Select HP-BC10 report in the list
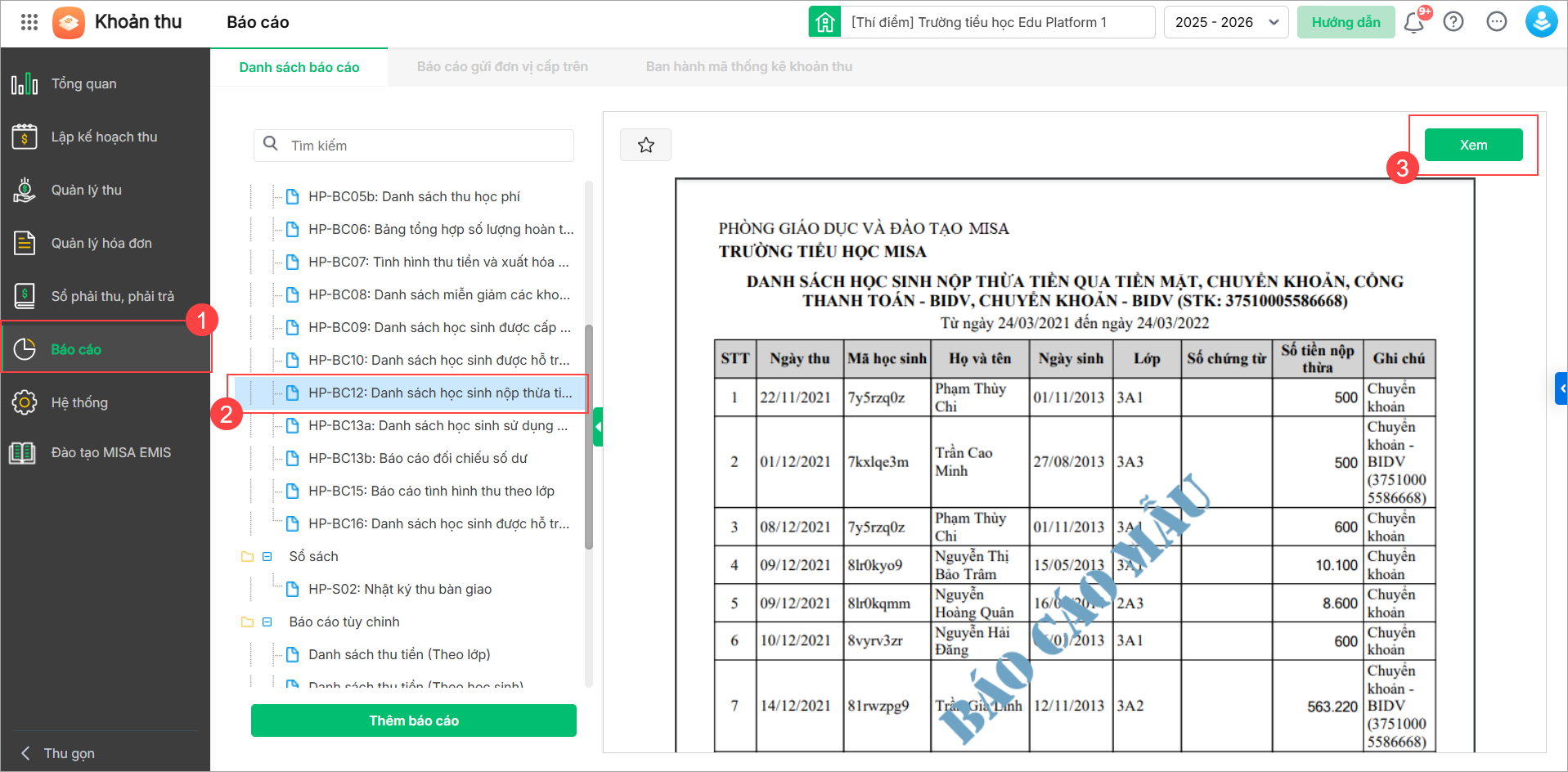Viewport: 1568px width, 772px height. click(x=439, y=360)
